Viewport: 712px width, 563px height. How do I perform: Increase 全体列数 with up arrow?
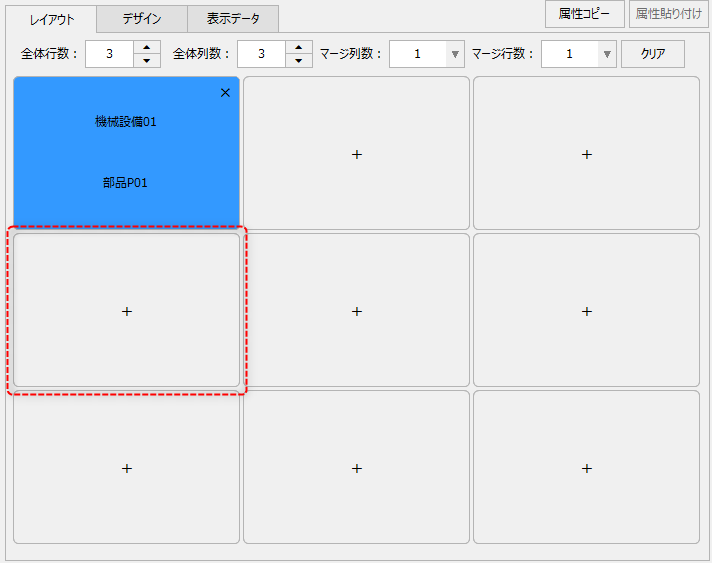[x=299, y=47]
